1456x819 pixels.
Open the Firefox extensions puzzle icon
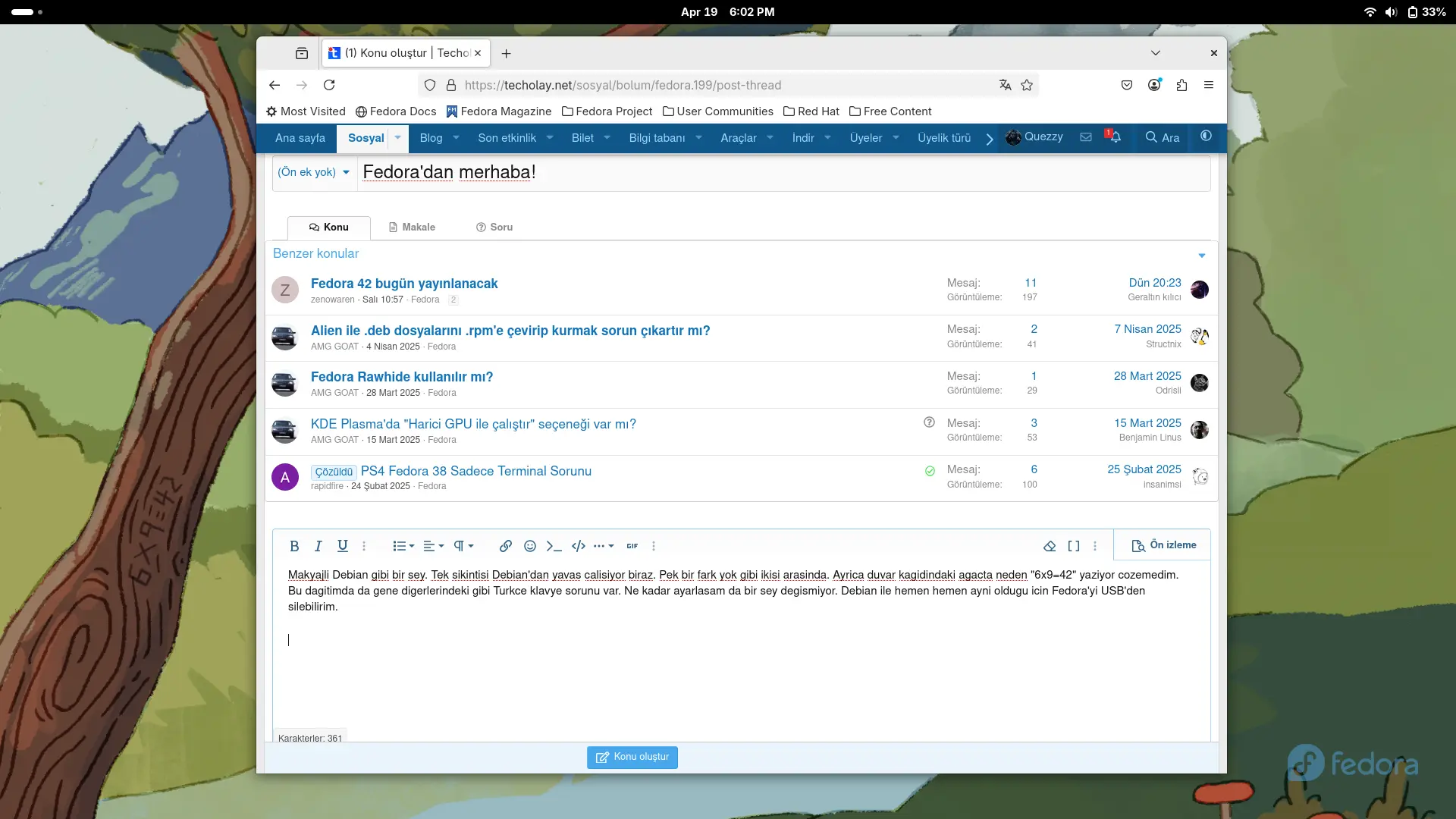pyautogui.click(x=1181, y=86)
